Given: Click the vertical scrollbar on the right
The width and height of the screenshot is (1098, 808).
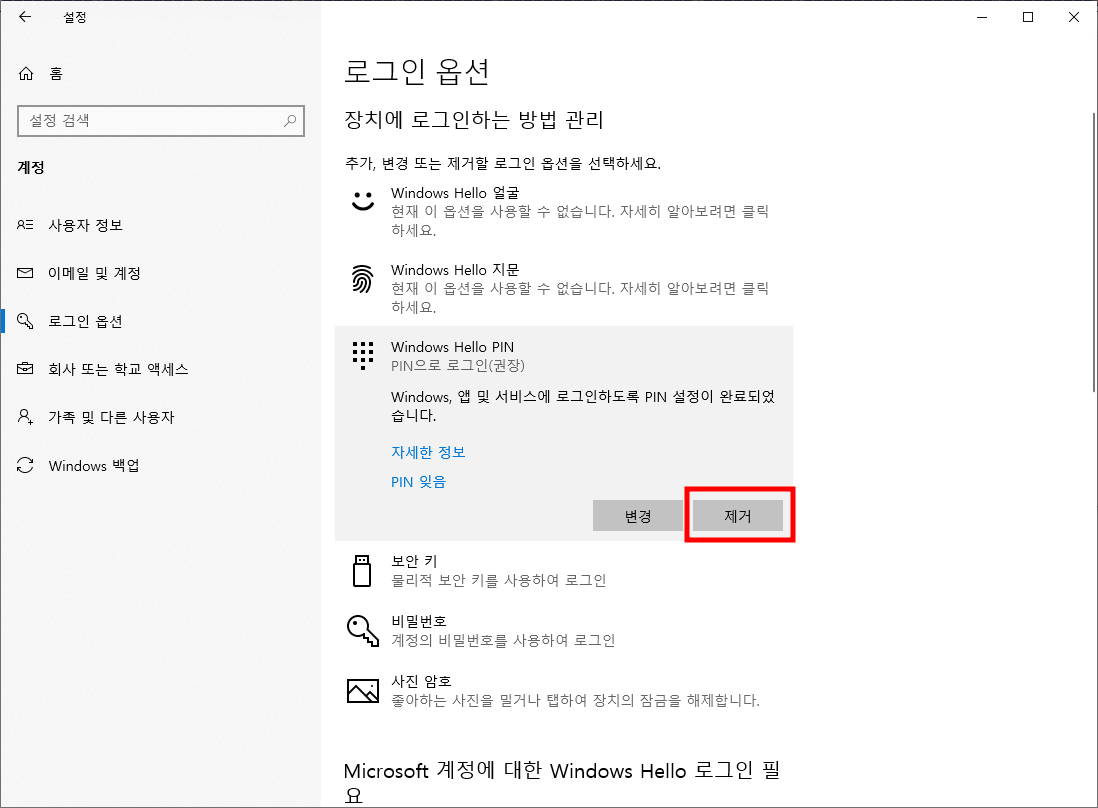Looking at the screenshot, I should (1094, 252).
